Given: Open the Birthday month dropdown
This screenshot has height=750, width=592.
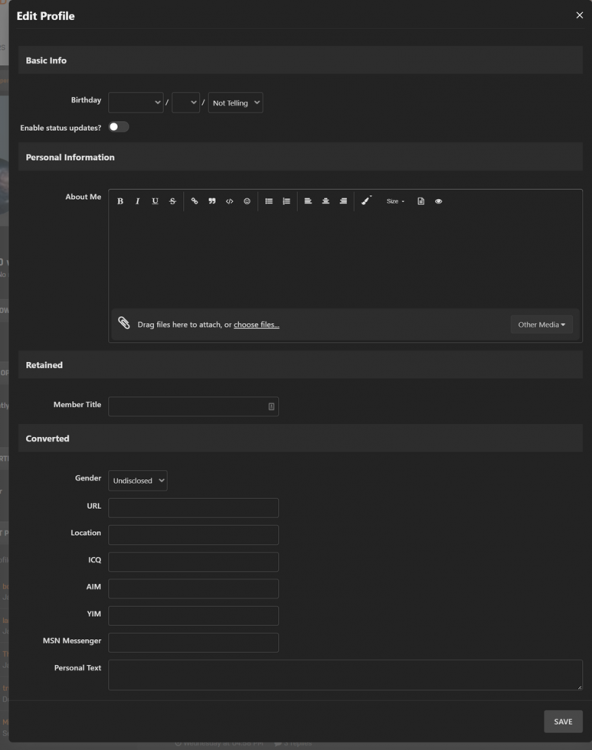Looking at the screenshot, I should tap(136, 102).
